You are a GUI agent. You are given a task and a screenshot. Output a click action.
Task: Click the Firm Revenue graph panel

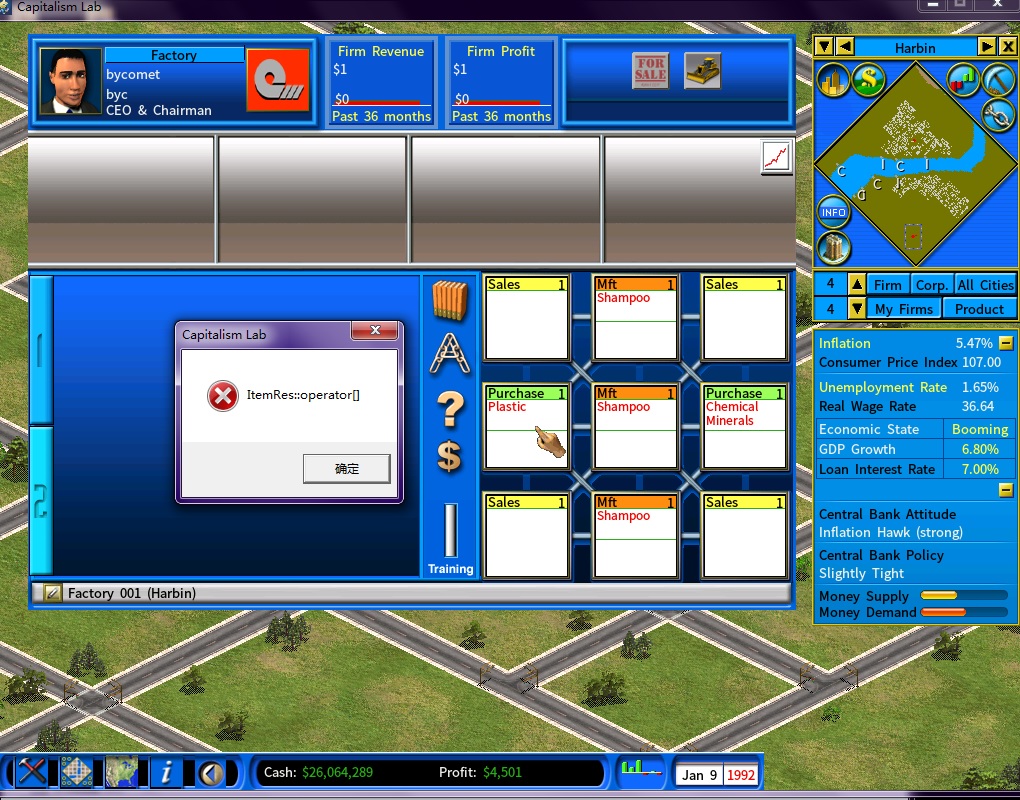[x=381, y=83]
